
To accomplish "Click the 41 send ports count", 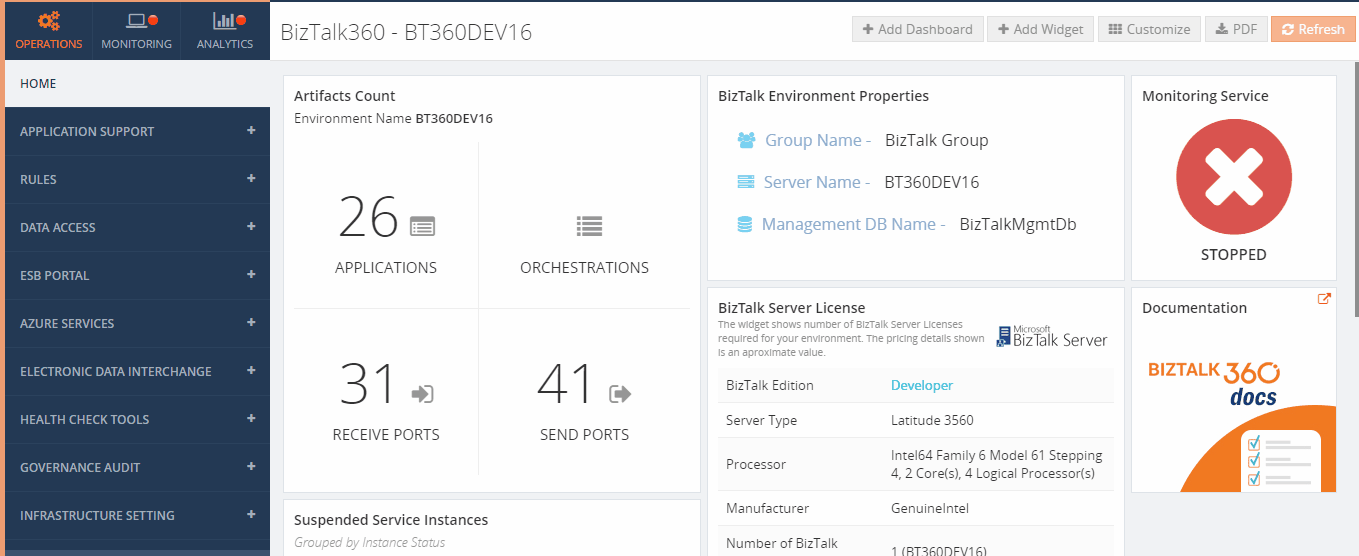I will point(567,385).
